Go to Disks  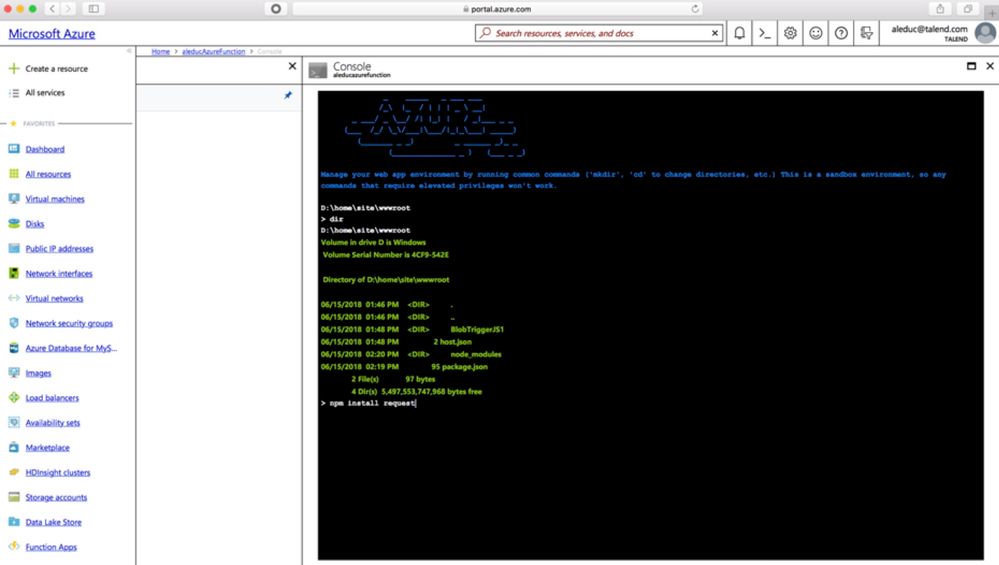35,224
